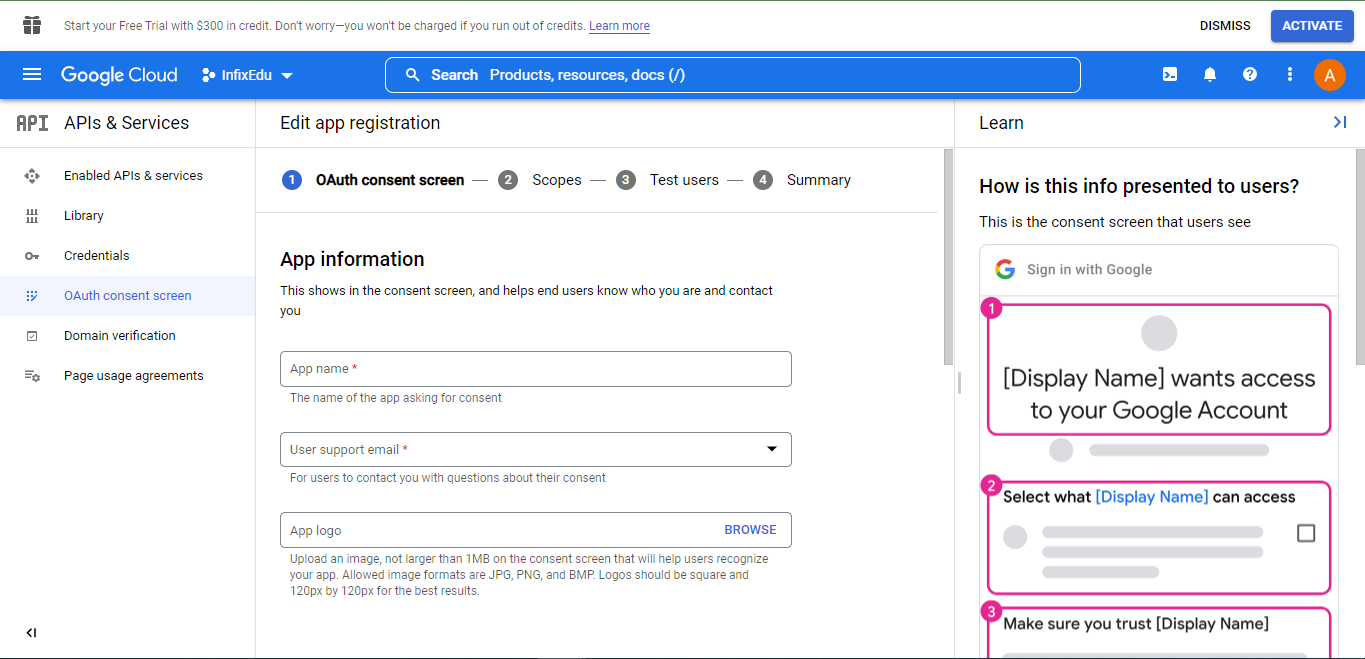Click the App information heading
1365x659 pixels.
pos(352,259)
